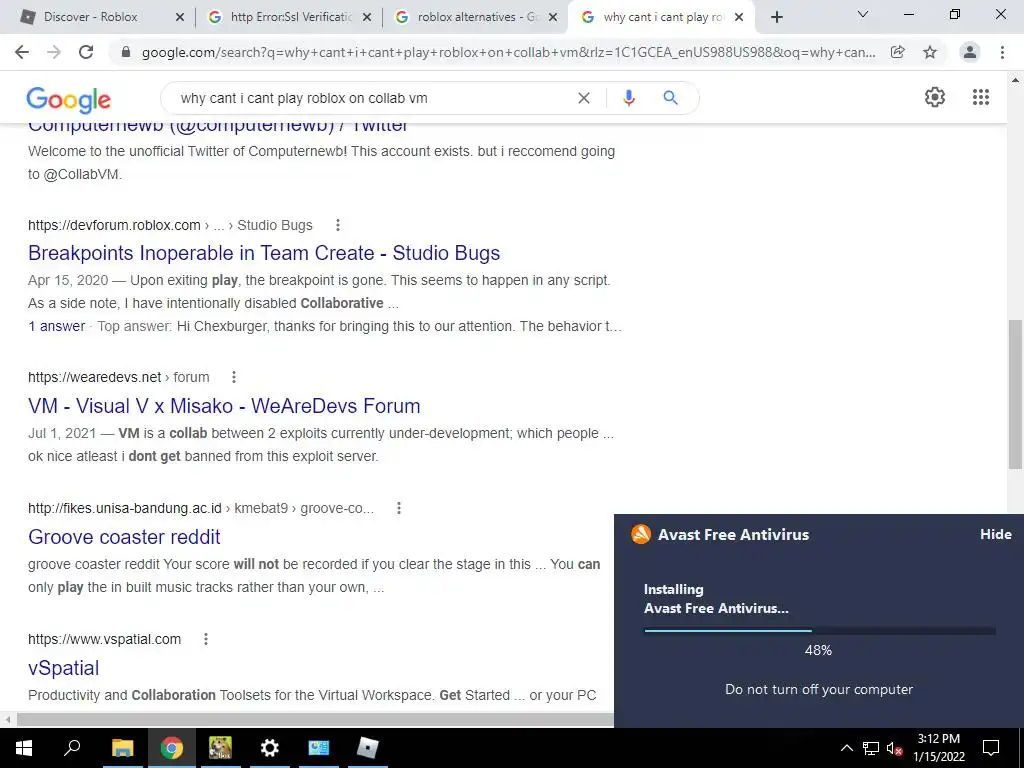Click the forward navigation arrow
This screenshot has width=1024, height=768.
tap(54, 52)
